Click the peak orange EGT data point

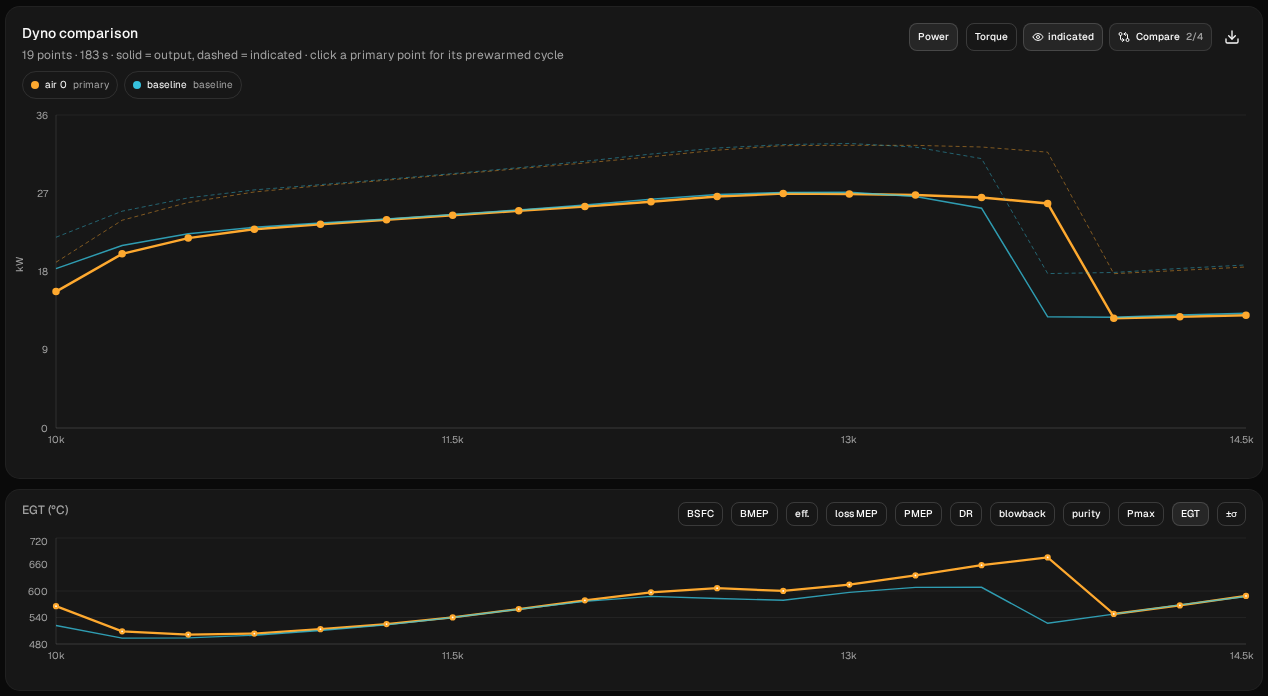pos(1047,557)
